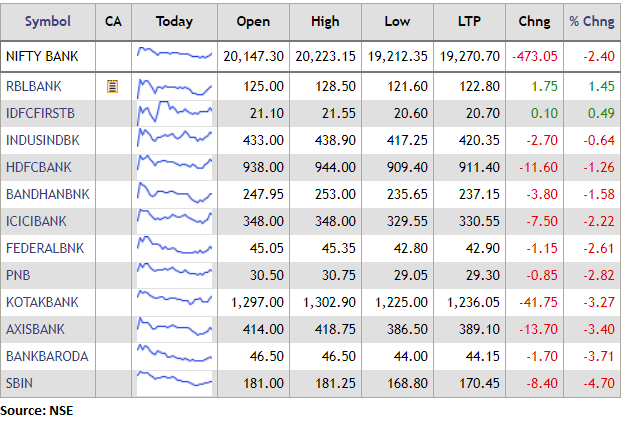Open the ICICIBANK symbol link
The image size is (621, 427).
[37, 220]
